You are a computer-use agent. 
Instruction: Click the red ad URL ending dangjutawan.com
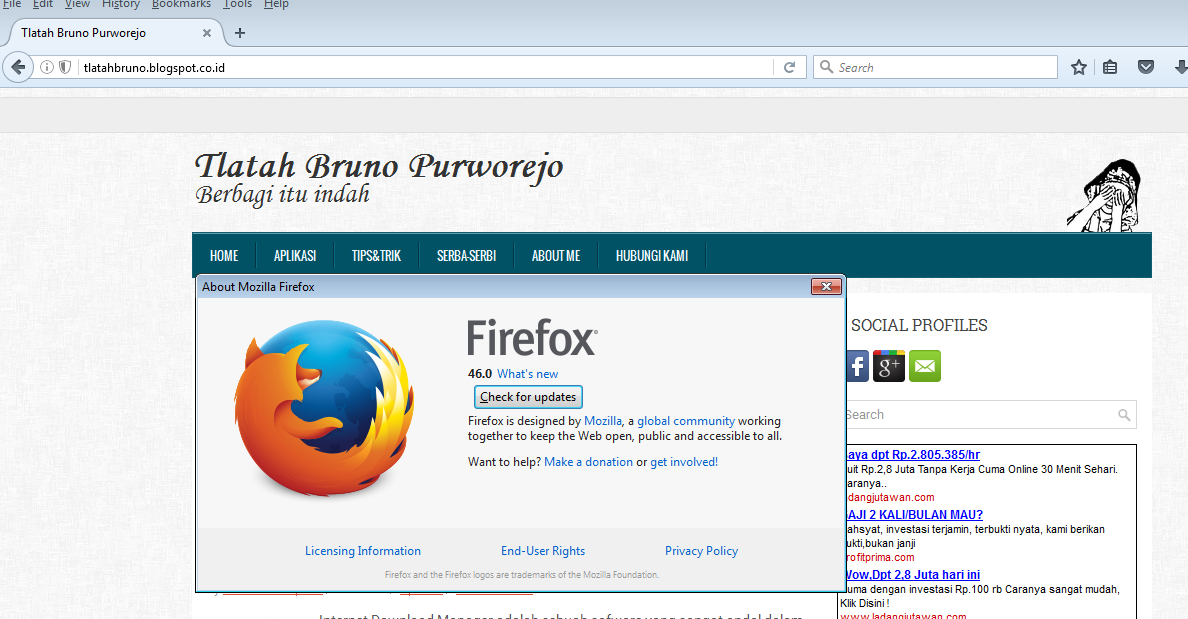click(x=889, y=497)
